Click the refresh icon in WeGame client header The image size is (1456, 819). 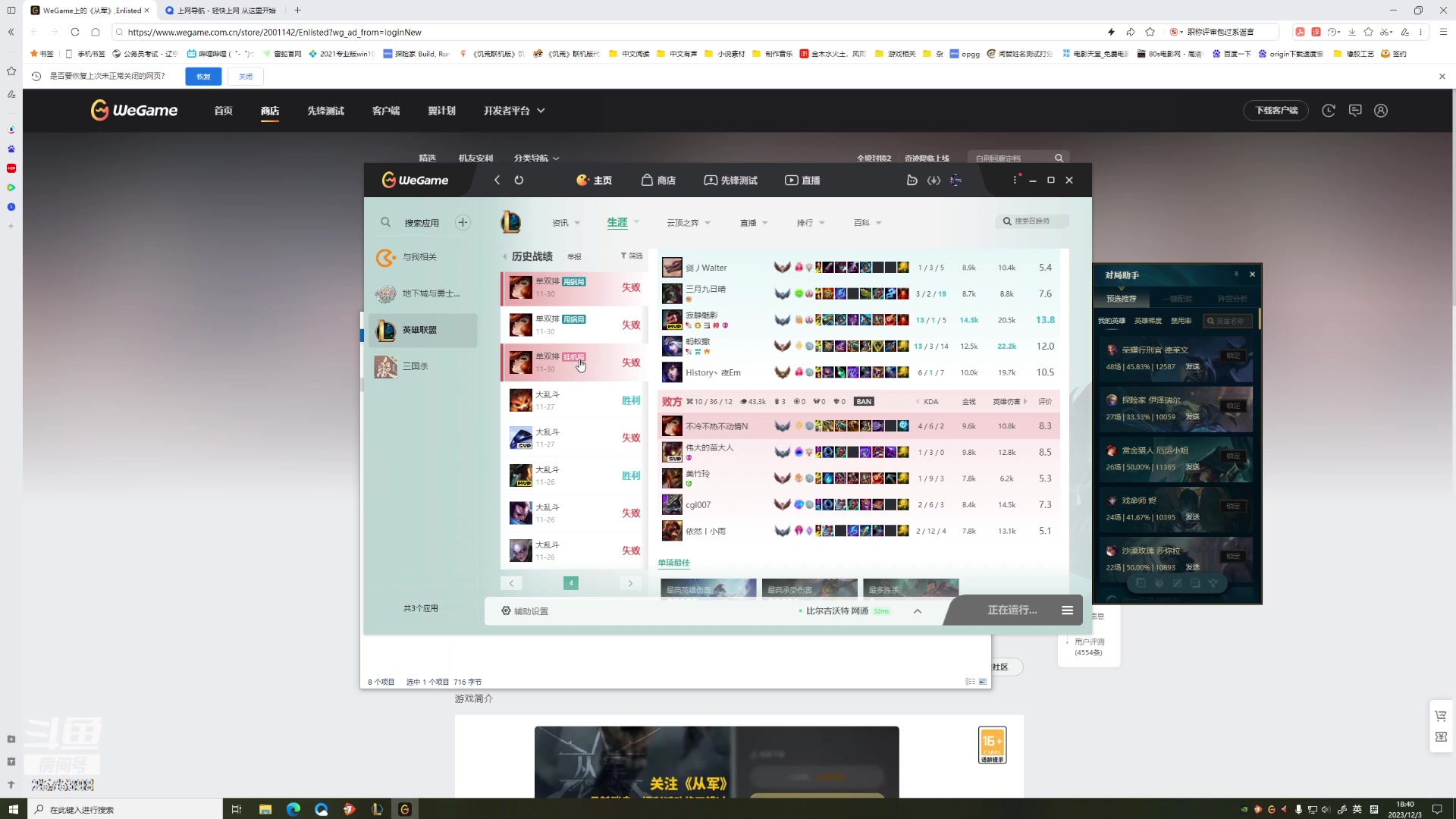[519, 180]
